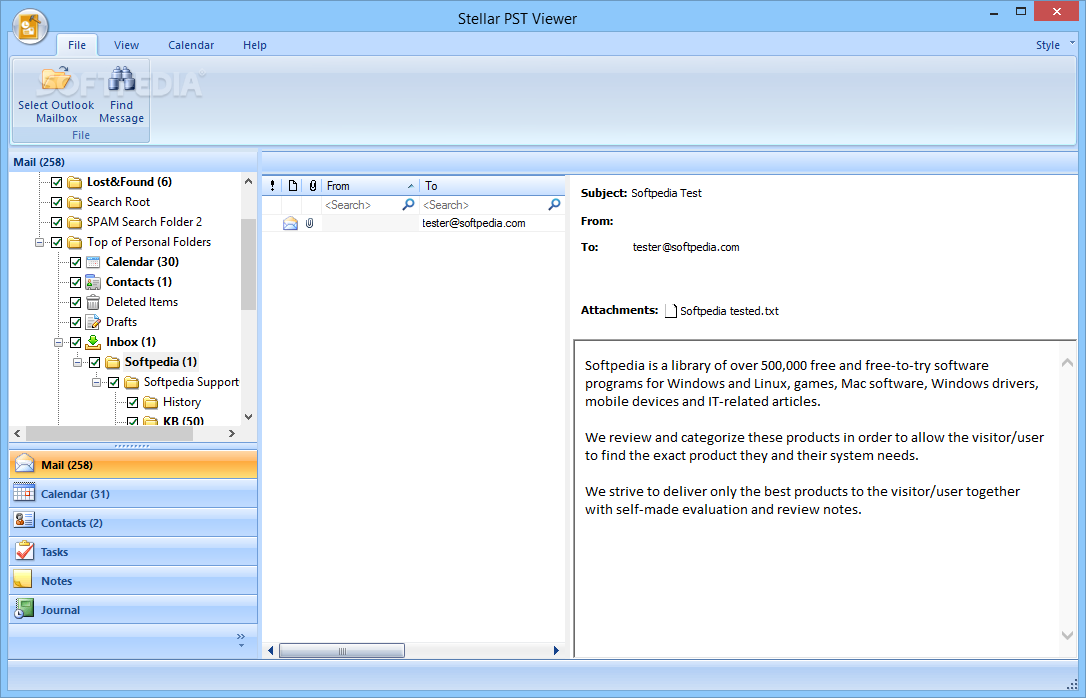Click the Inbox download arrow icon
The width and height of the screenshot is (1086, 698).
[93, 342]
